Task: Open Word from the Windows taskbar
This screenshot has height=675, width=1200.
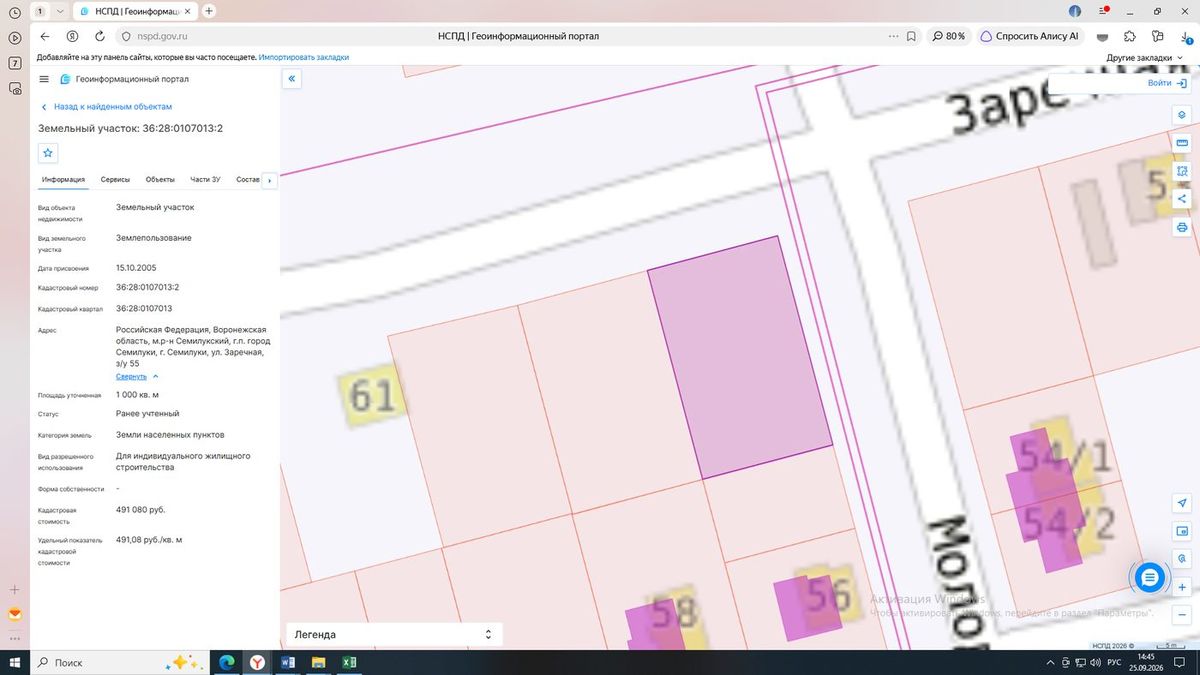Action: (x=288, y=662)
